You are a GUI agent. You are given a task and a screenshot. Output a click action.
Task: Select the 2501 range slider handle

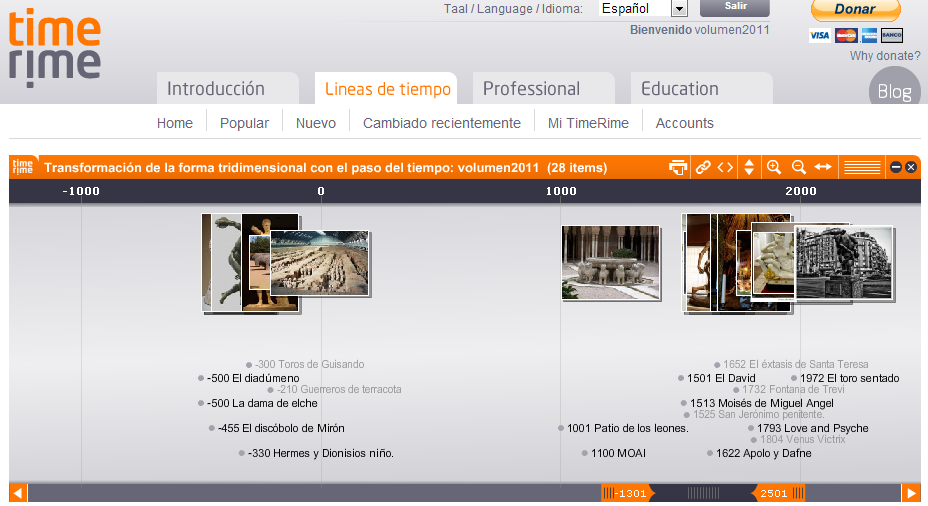(779, 493)
